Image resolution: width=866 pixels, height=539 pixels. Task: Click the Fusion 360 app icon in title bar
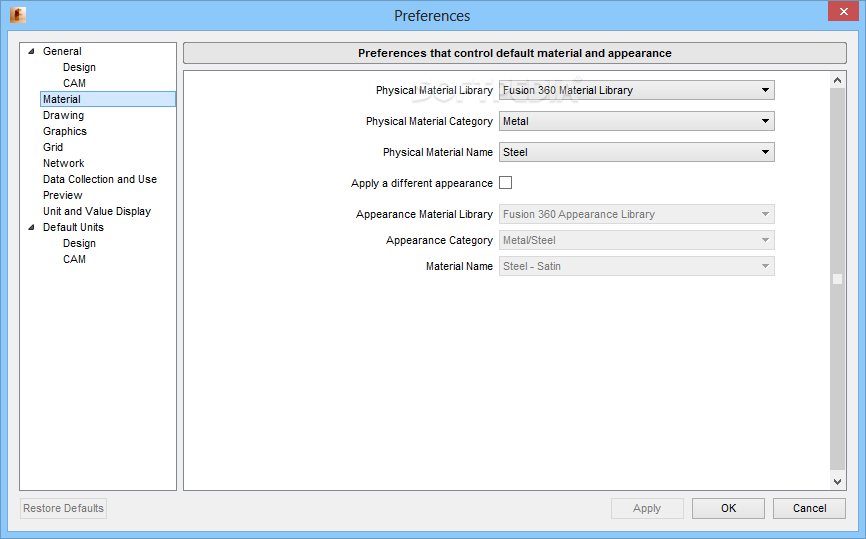click(18, 15)
